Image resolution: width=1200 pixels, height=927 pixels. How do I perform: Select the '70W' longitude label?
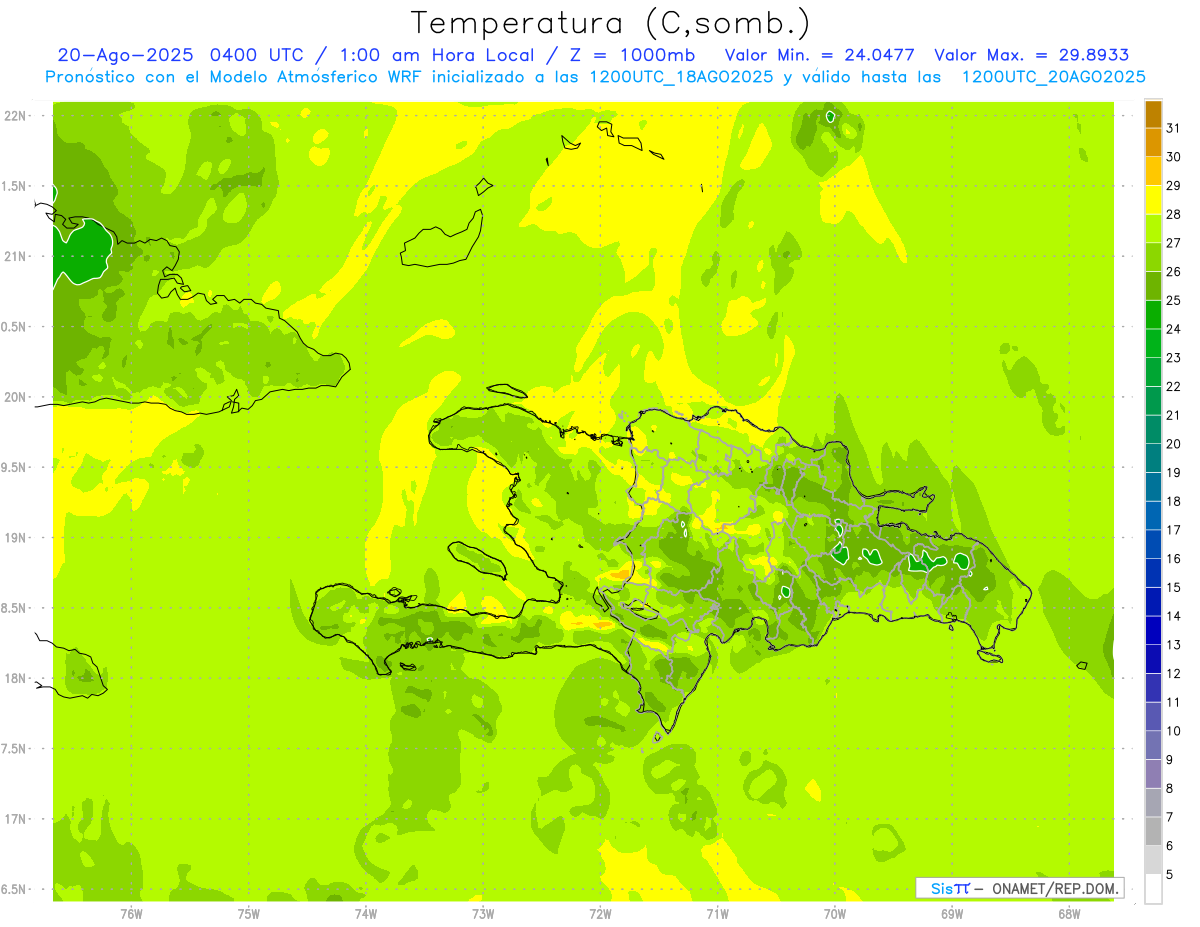(835, 913)
